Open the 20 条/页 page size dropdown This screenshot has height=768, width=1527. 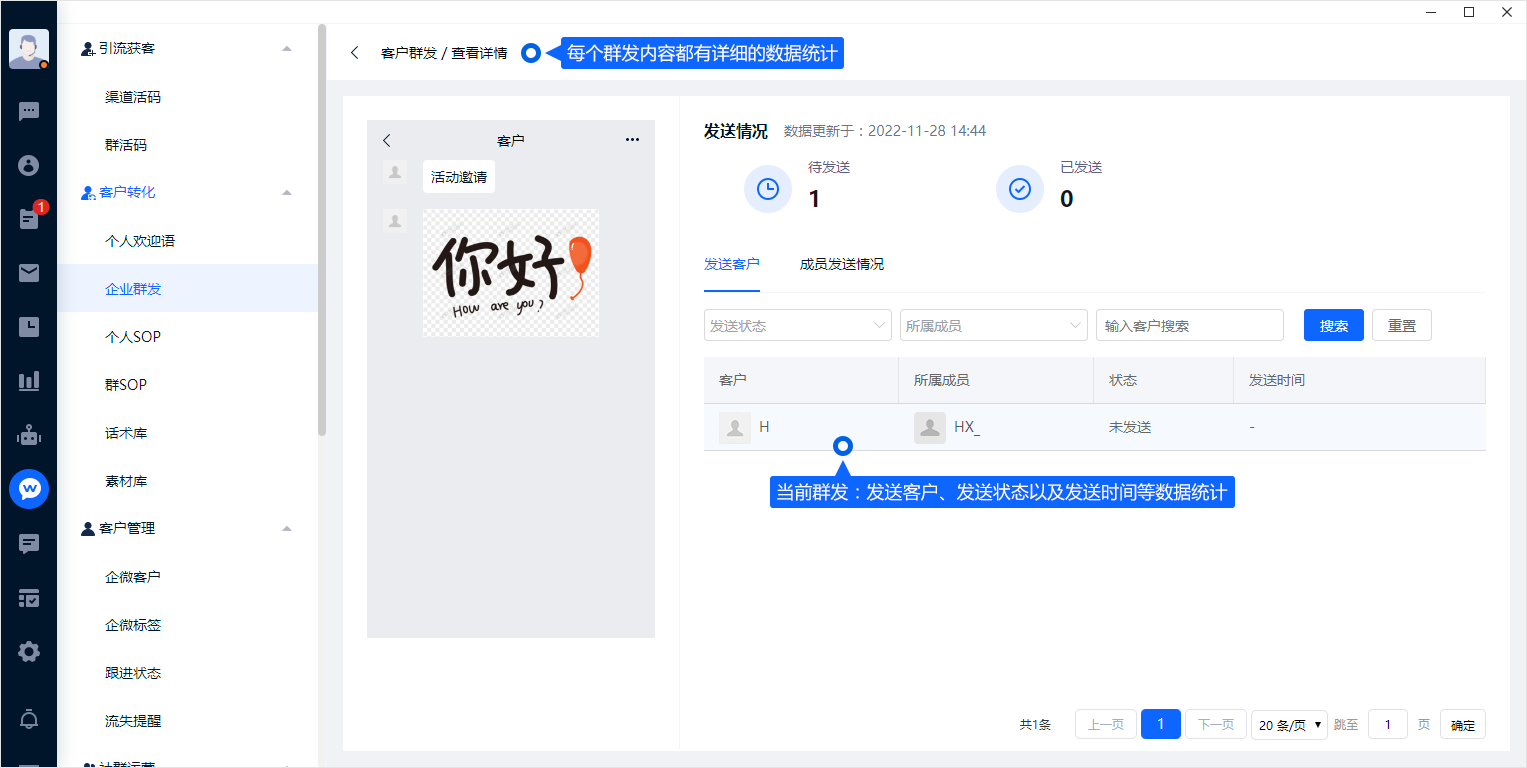pyautogui.click(x=1289, y=725)
